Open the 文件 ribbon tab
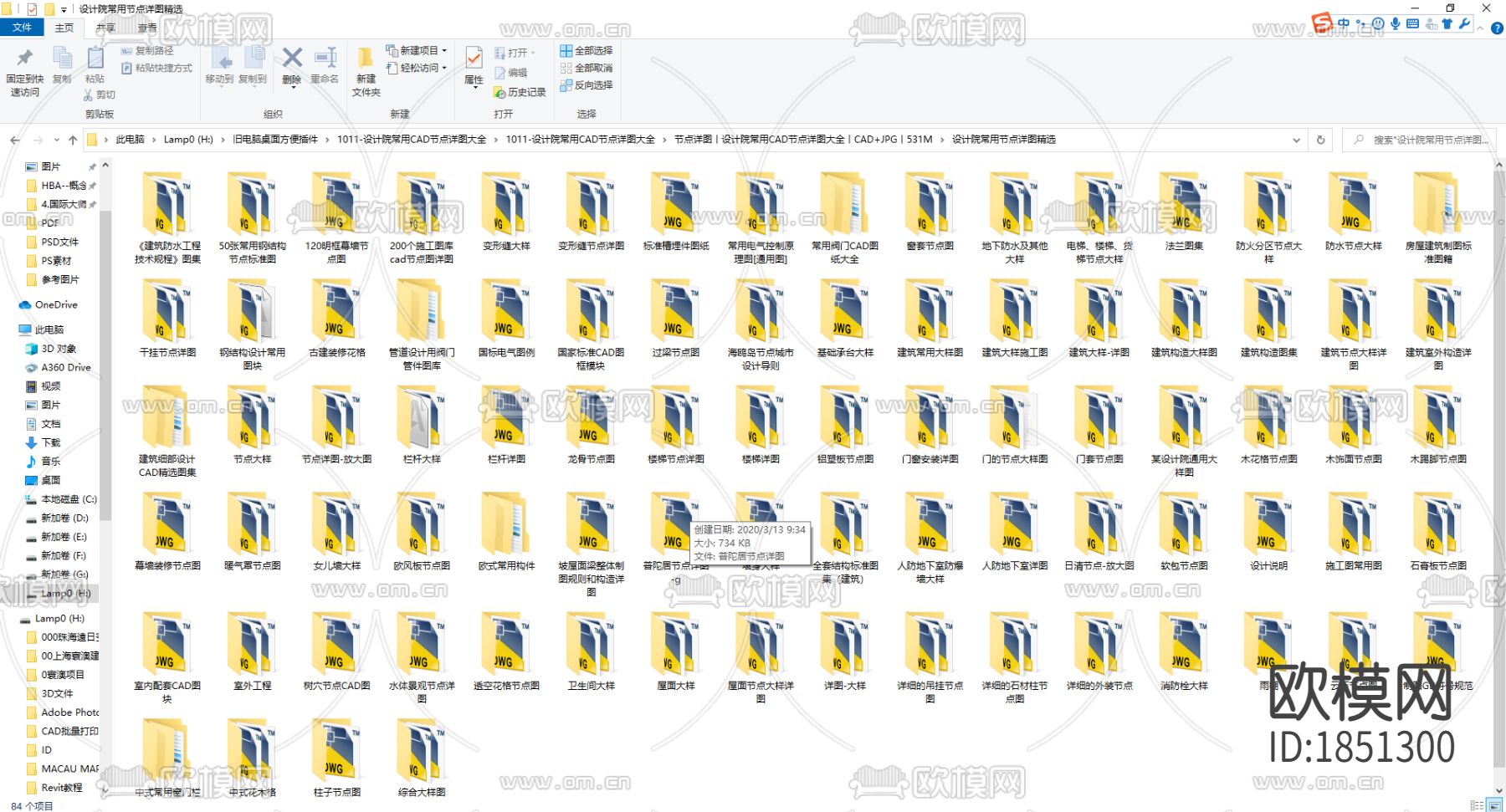This screenshot has height=812, width=1506. [22, 28]
